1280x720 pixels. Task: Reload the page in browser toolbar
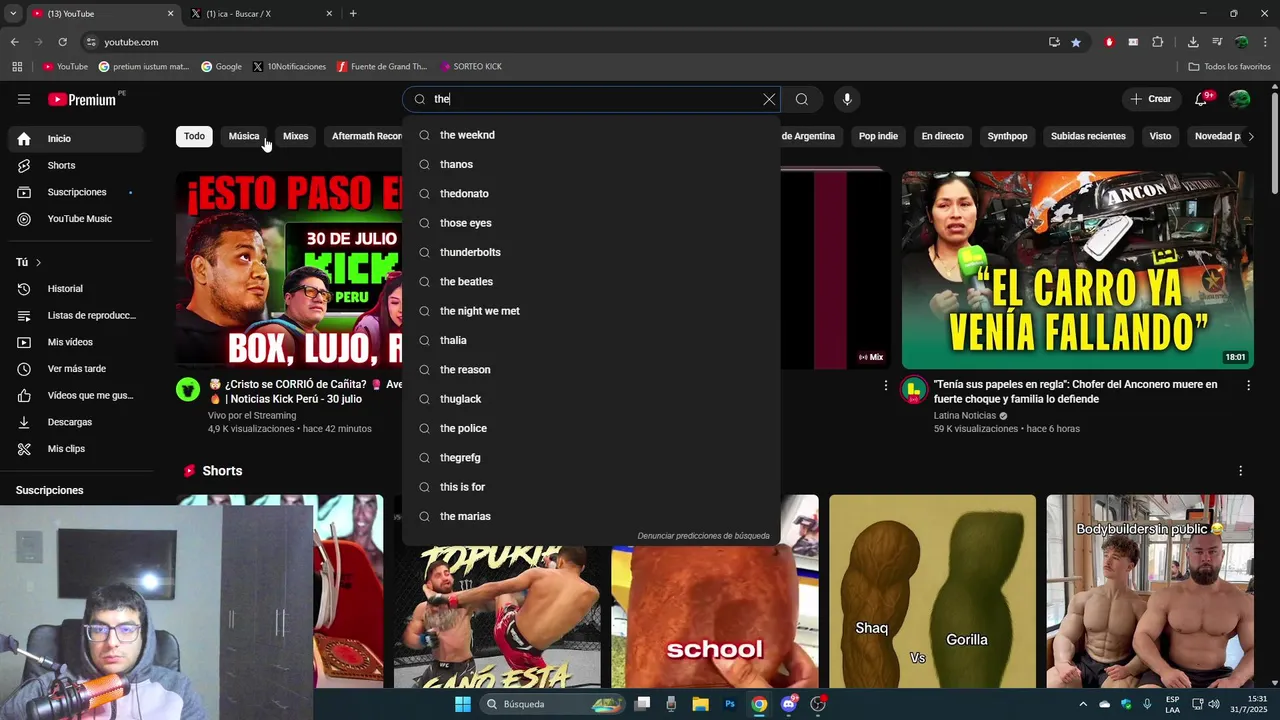click(x=62, y=42)
